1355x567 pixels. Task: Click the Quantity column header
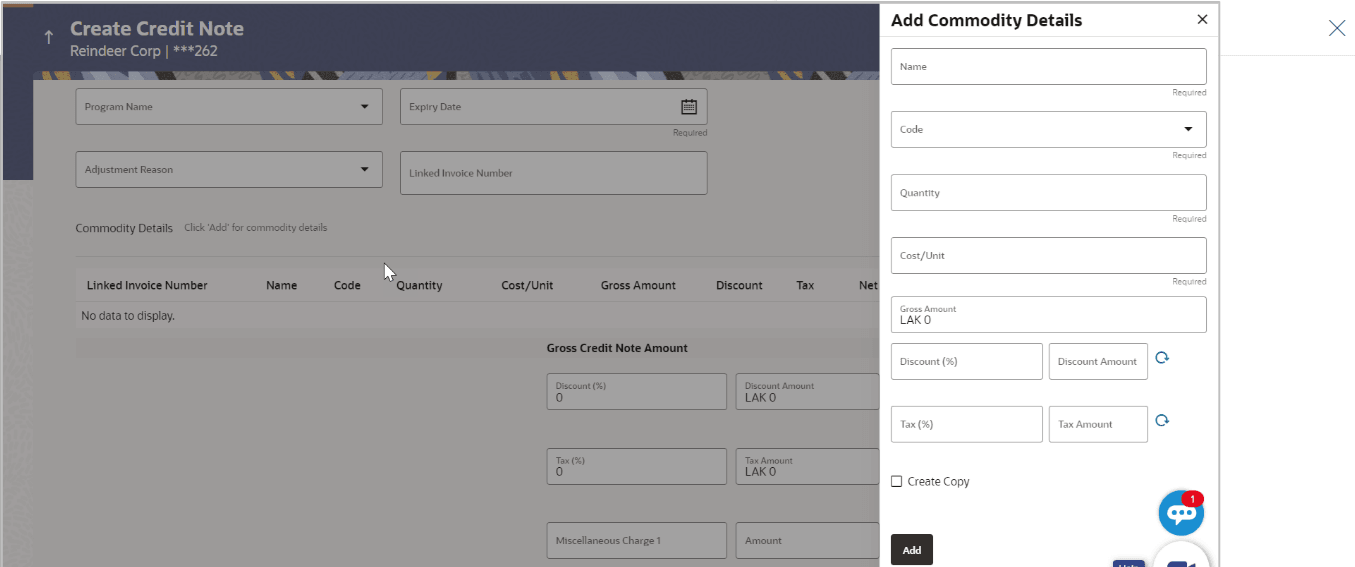pos(419,285)
